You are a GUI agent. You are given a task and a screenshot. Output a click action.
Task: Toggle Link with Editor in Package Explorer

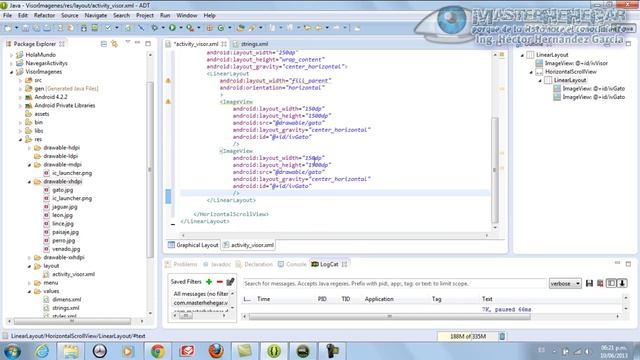114,43
